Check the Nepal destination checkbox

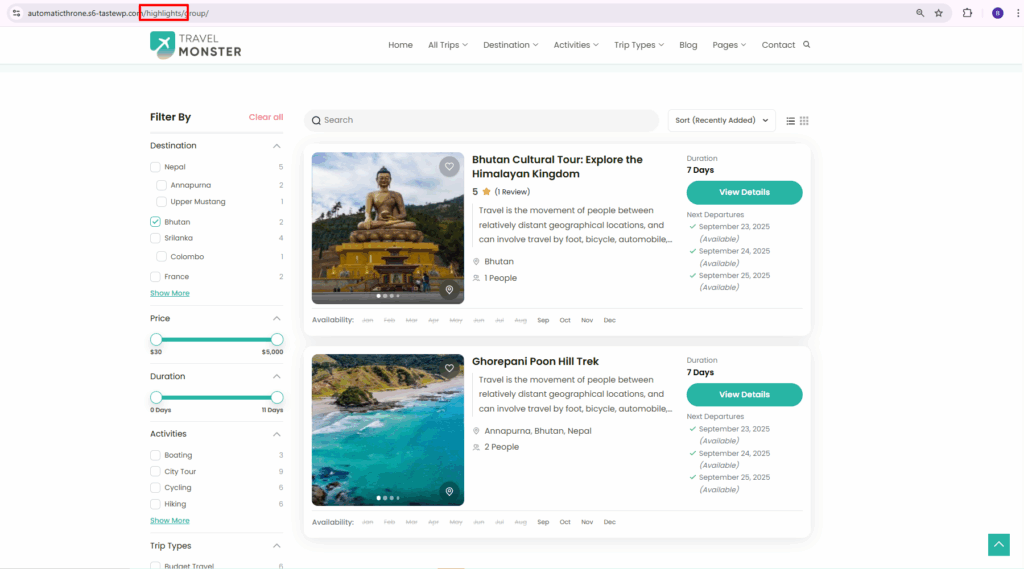coord(155,167)
